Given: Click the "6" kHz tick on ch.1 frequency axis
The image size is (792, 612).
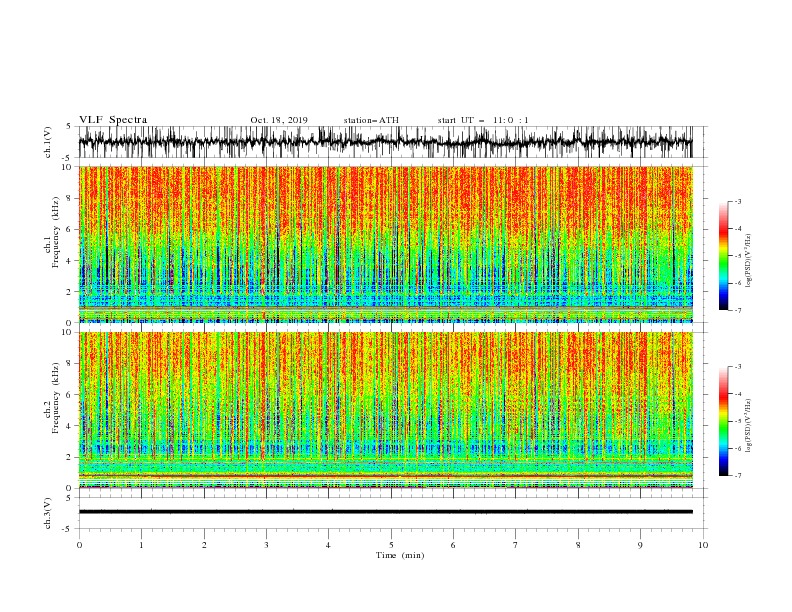Looking at the screenshot, I should [70, 230].
